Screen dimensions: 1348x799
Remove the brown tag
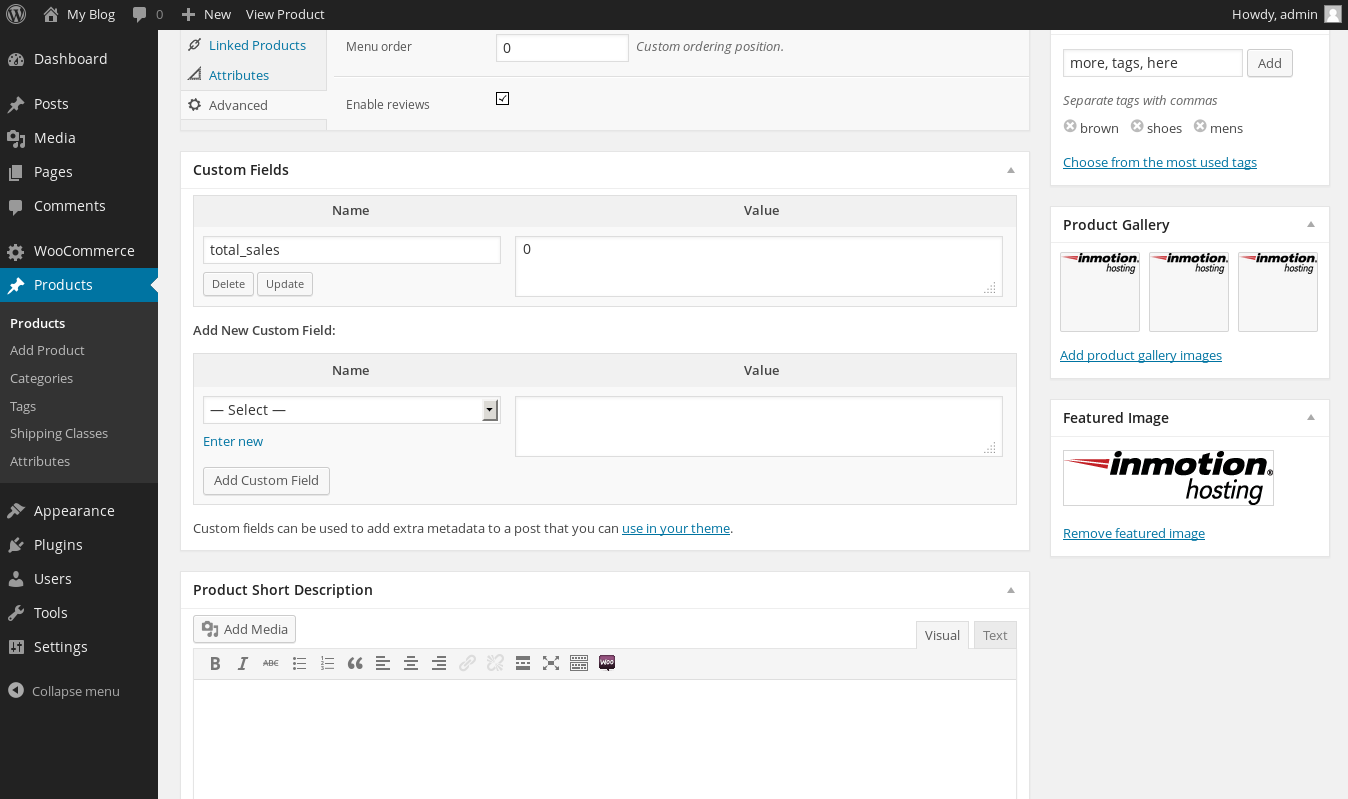tap(1070, 127)
